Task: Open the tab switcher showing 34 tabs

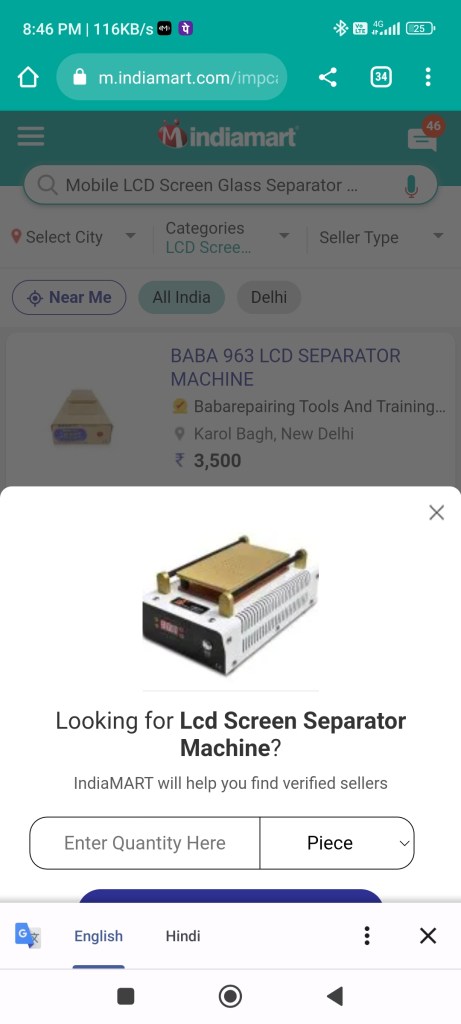Action: 381,78
